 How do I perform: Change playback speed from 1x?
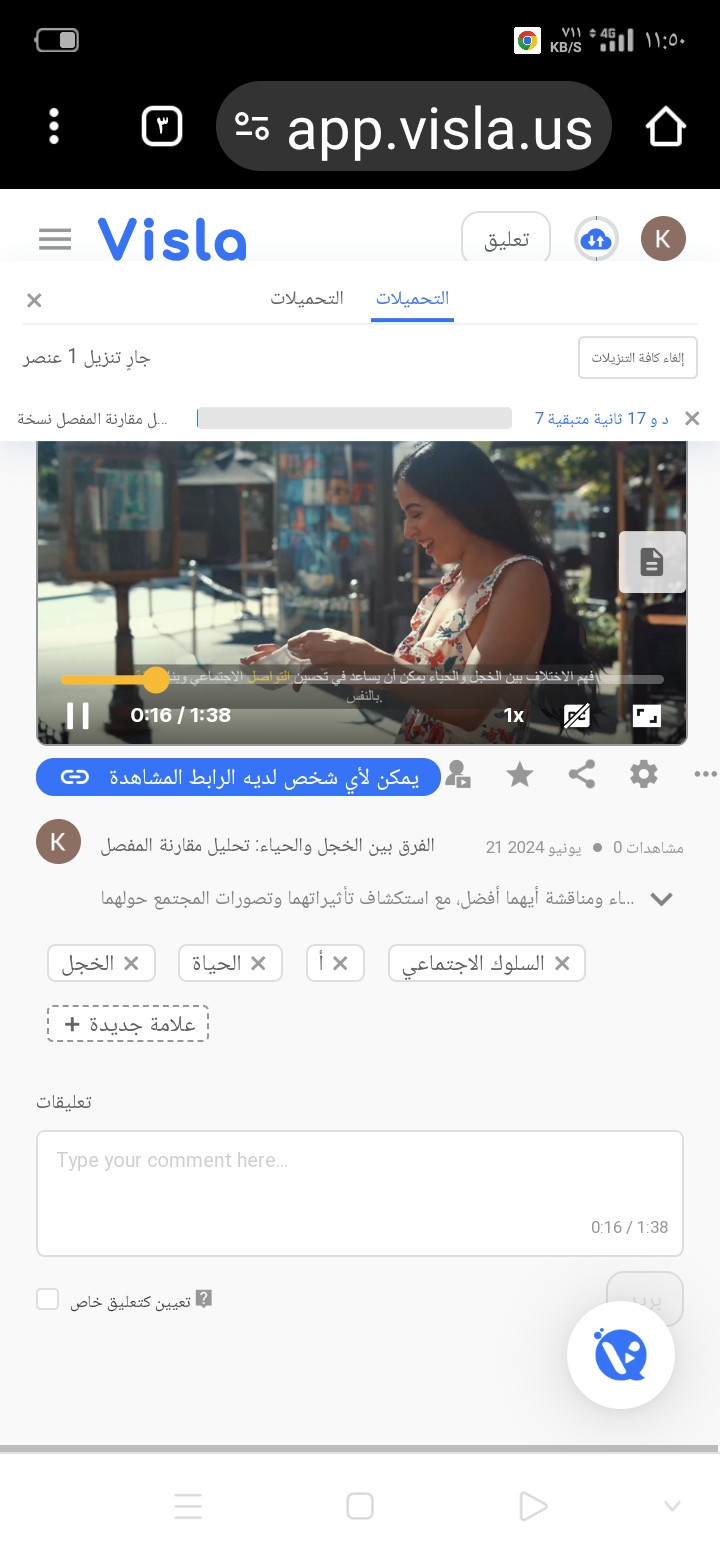[514, 715]
